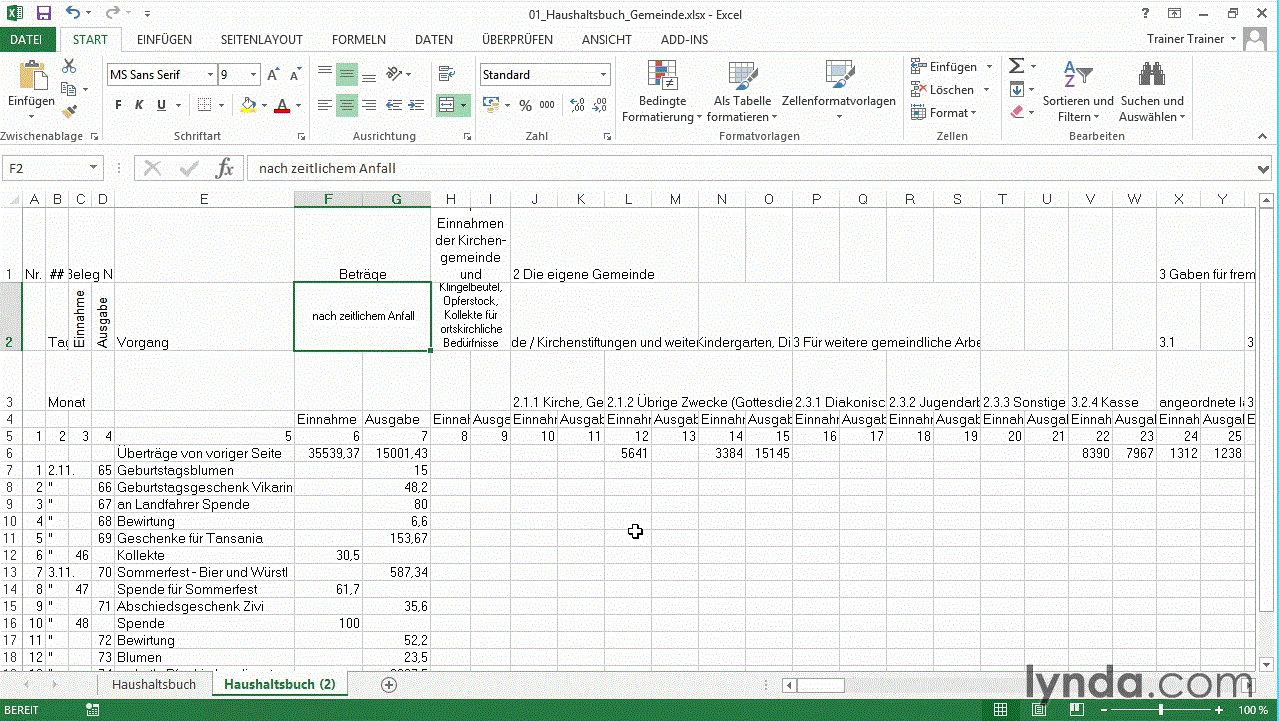The width and height of the screenshot is (1279, 721).
Task: Click the red font color swatch
Action: pyautogui.click(x=282, y=105)
